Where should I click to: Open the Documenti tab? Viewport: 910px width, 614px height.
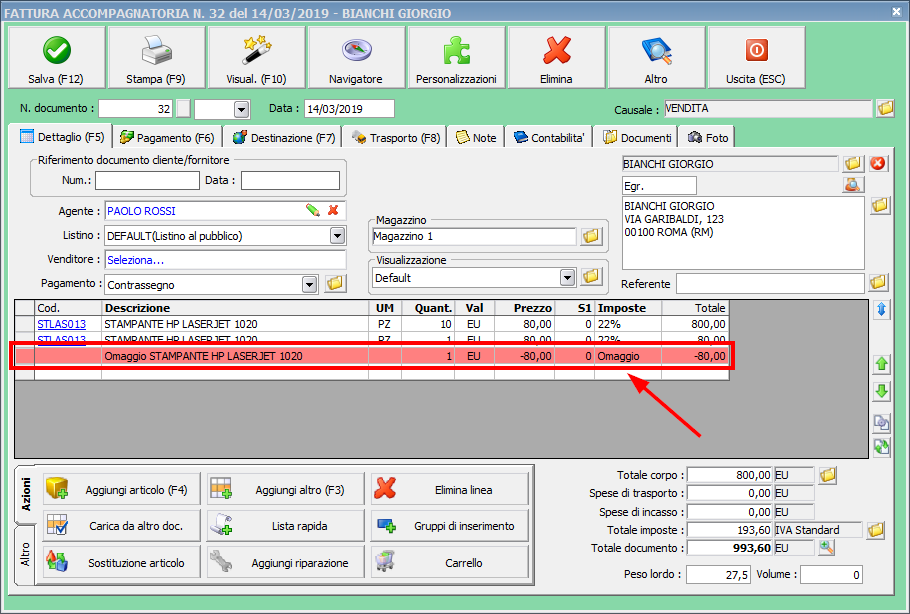[x=637, y=138]
